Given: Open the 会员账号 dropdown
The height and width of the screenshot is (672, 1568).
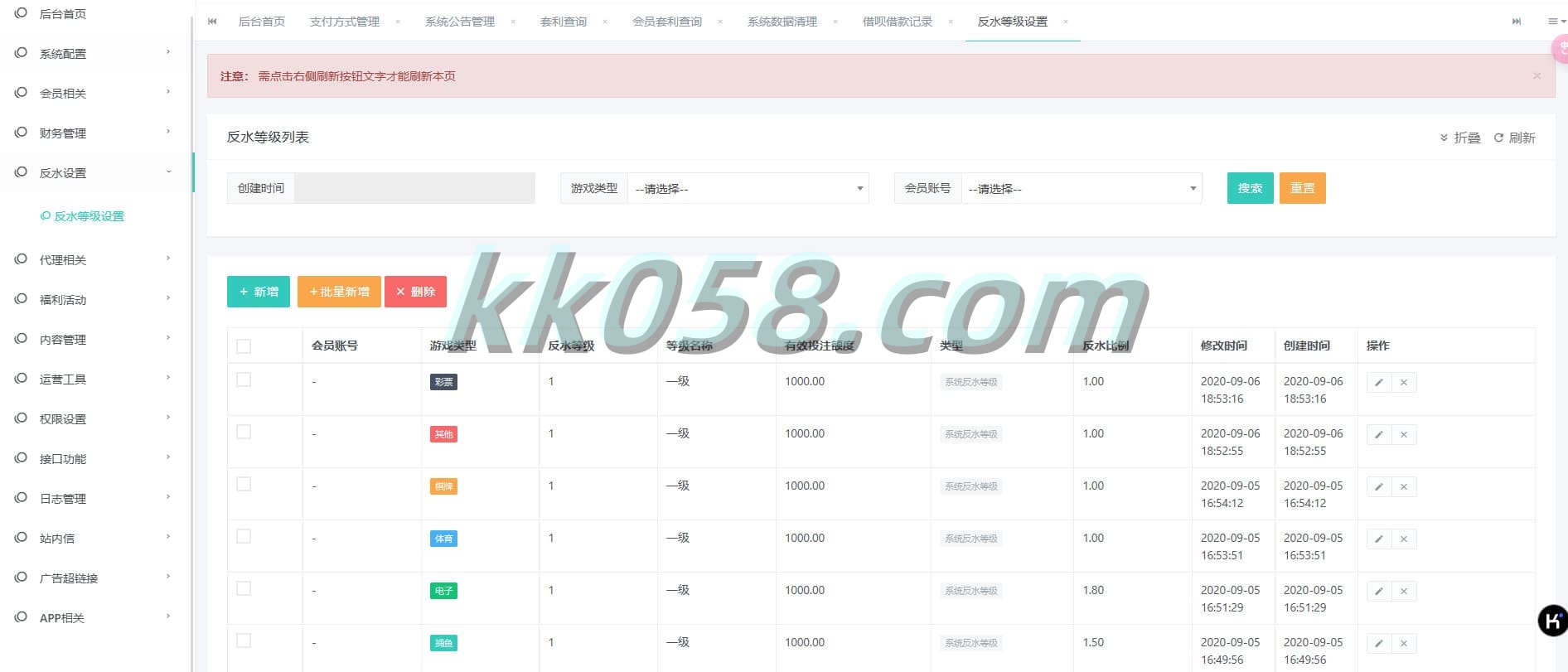Looking at the screenshot, I should click(x=1082, y=189).
